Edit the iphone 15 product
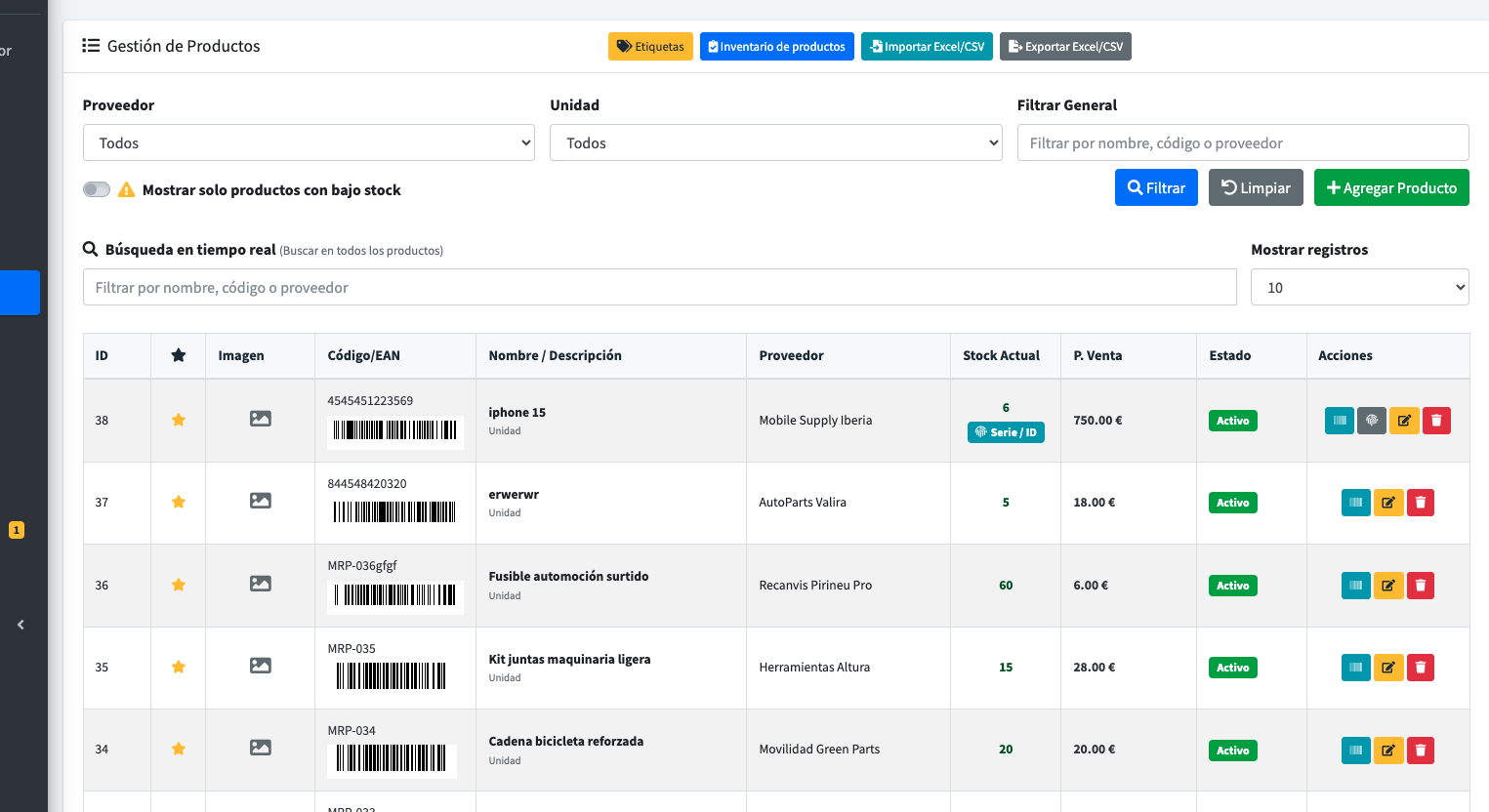This screenshot has height=812, width=1489. click(1404, 421)
